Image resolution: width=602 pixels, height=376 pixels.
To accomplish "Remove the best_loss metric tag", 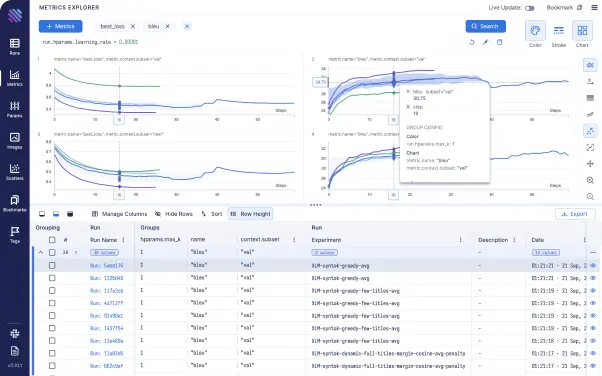I will coord(133,27).
